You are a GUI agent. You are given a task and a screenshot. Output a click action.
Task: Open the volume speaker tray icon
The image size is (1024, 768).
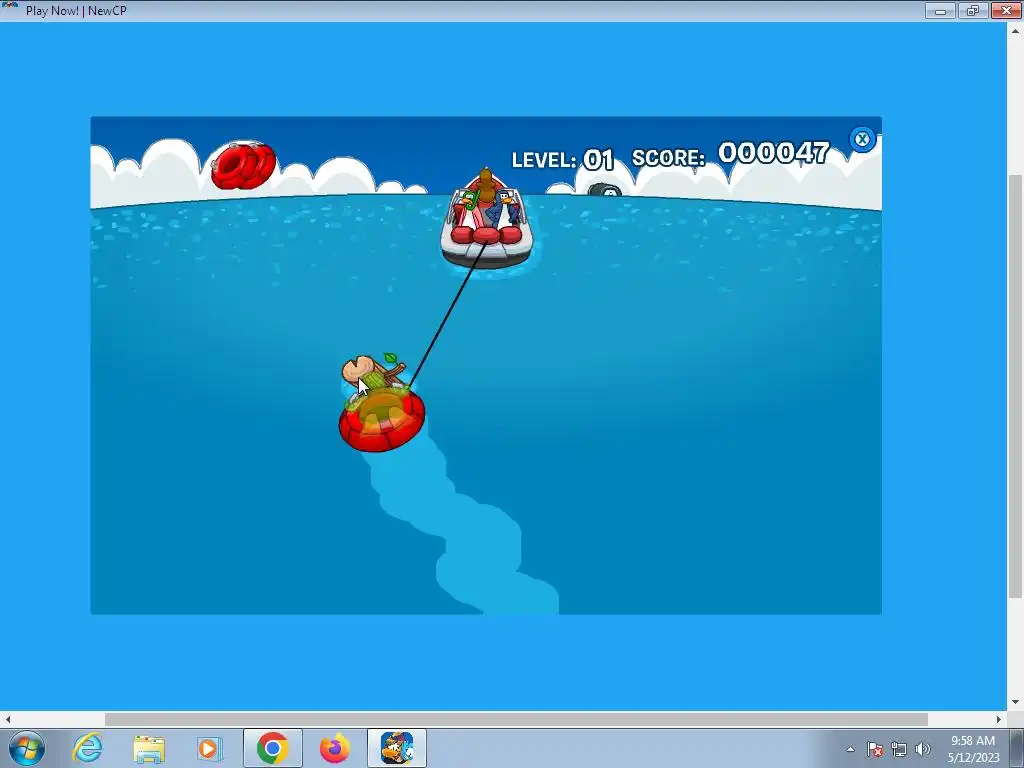(x=922, y=749)
